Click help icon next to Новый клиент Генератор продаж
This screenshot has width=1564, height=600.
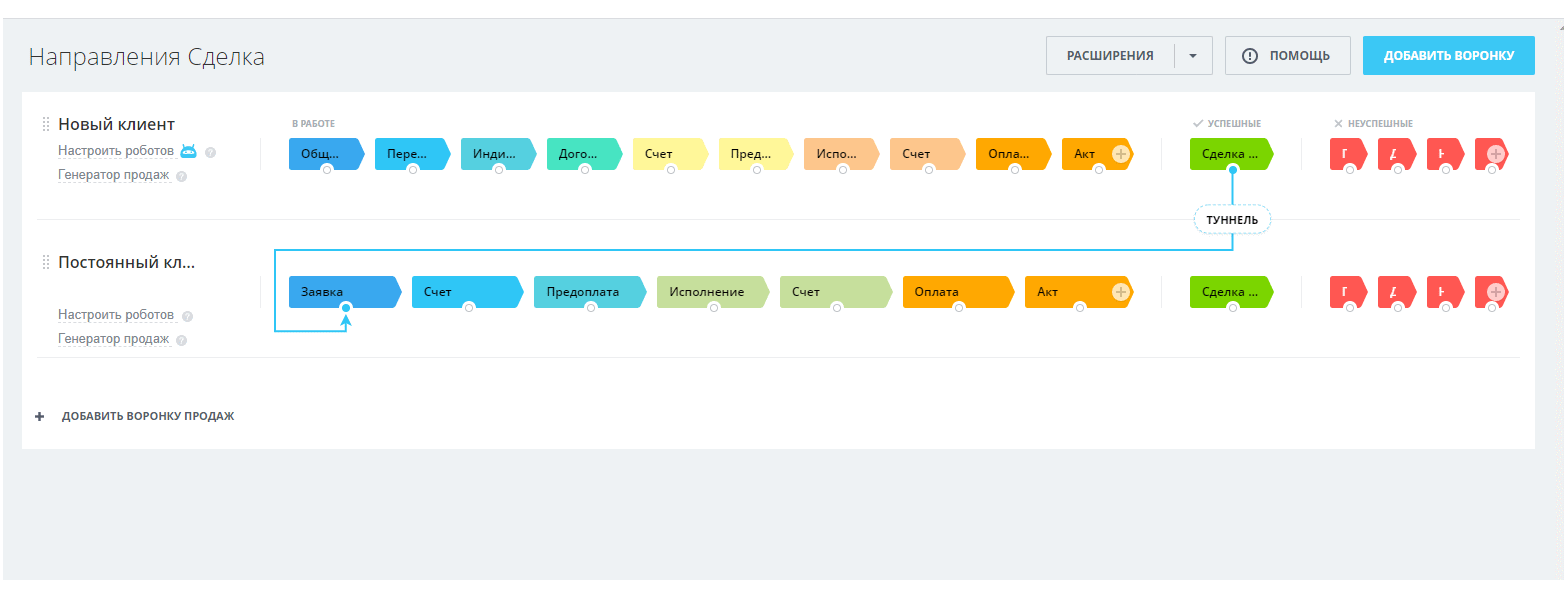[181, 176]
